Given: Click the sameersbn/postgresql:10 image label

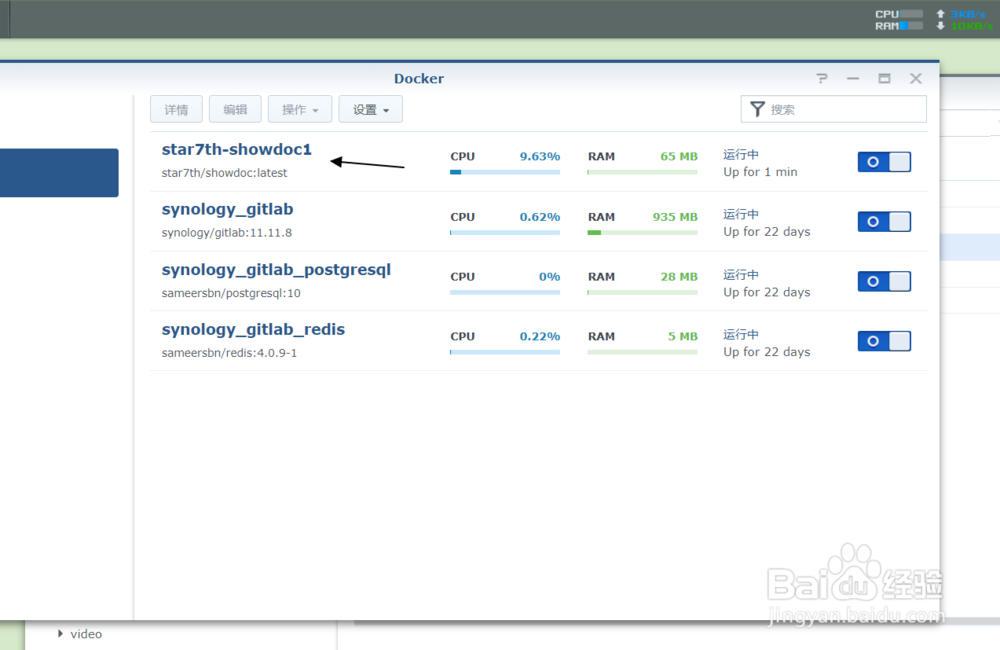Looking at the screenshot, I should coord(231,293).
